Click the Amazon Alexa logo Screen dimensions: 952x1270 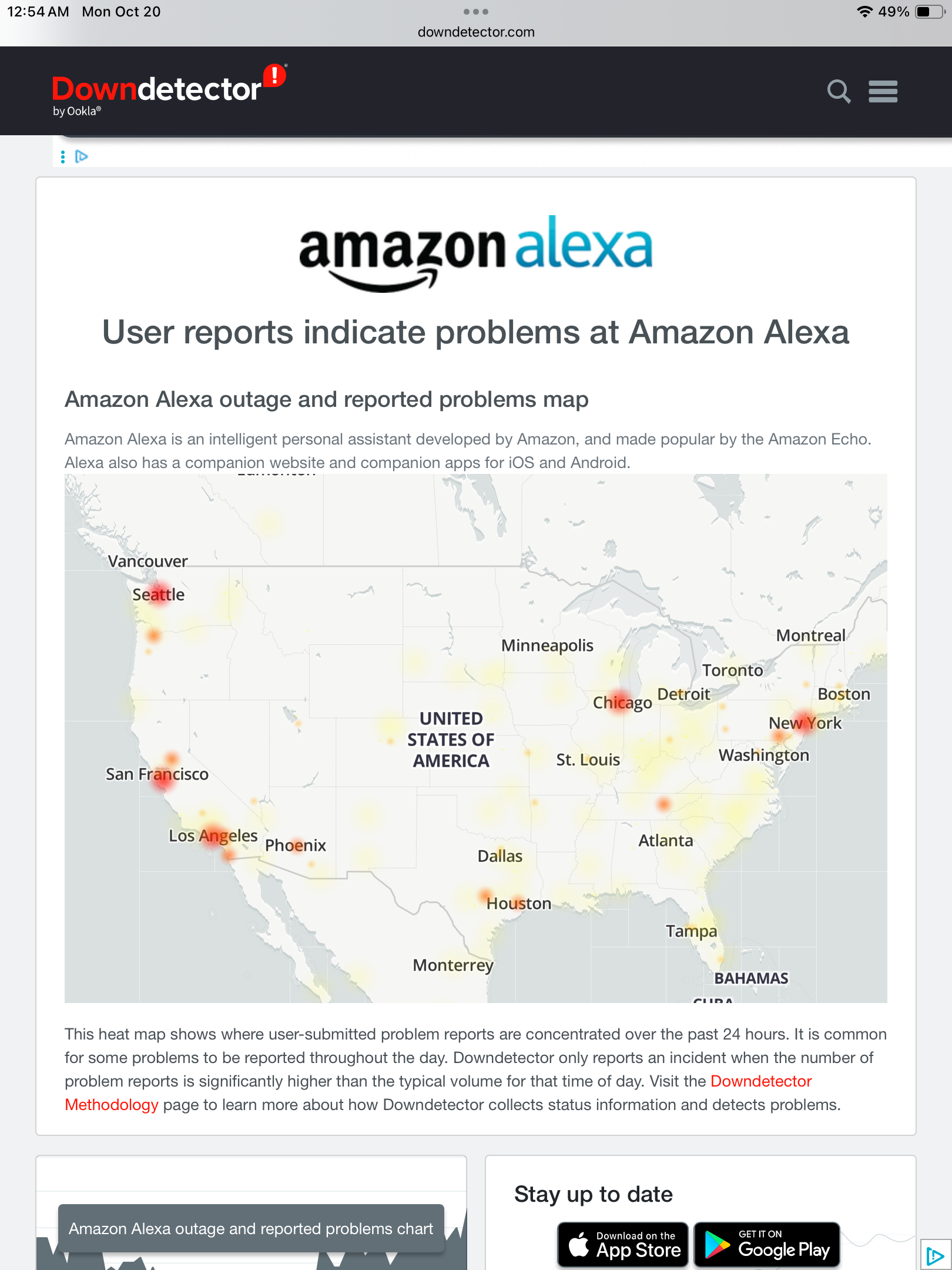point(476,253)
